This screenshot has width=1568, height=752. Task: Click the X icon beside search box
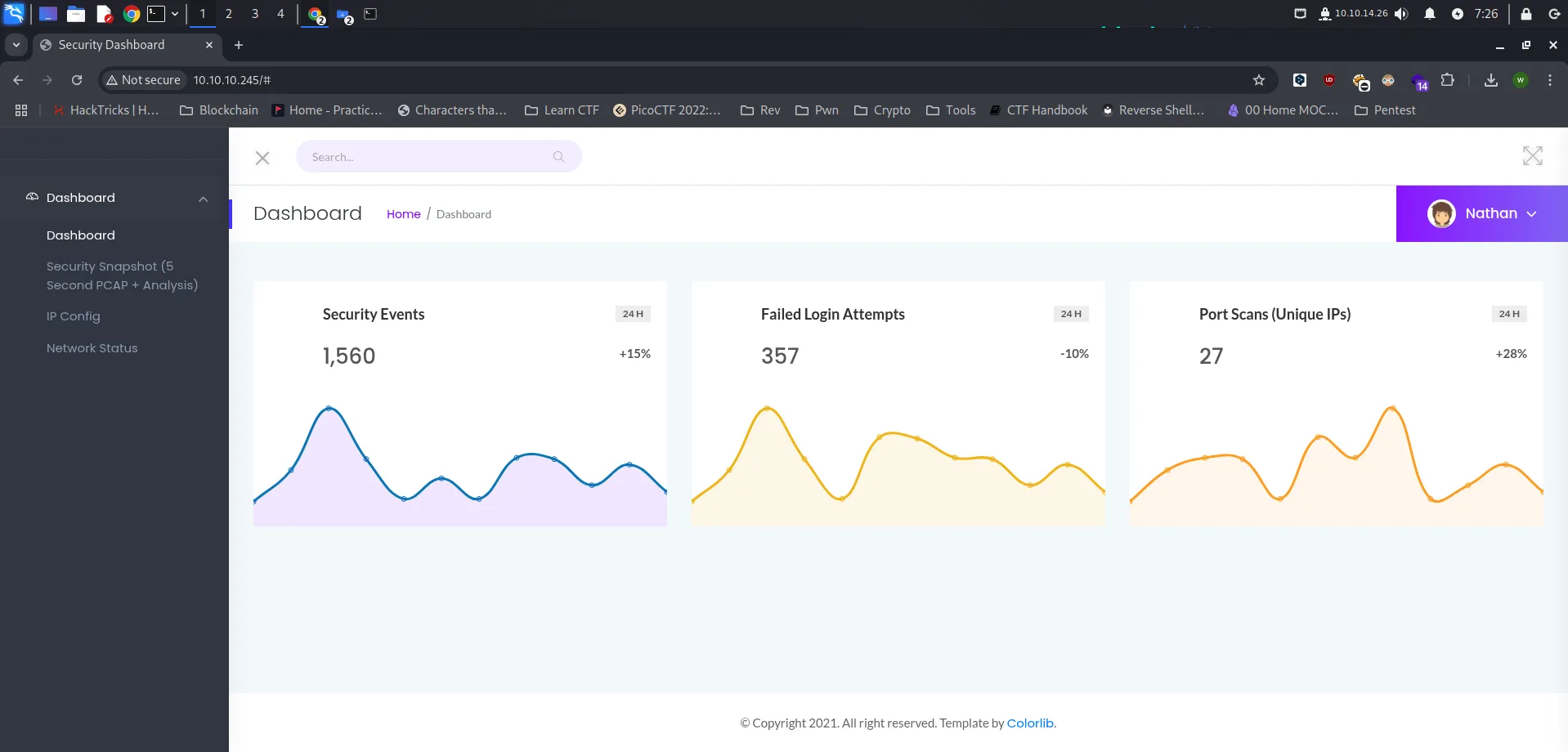pyautogui.click(x=262, y=158)
